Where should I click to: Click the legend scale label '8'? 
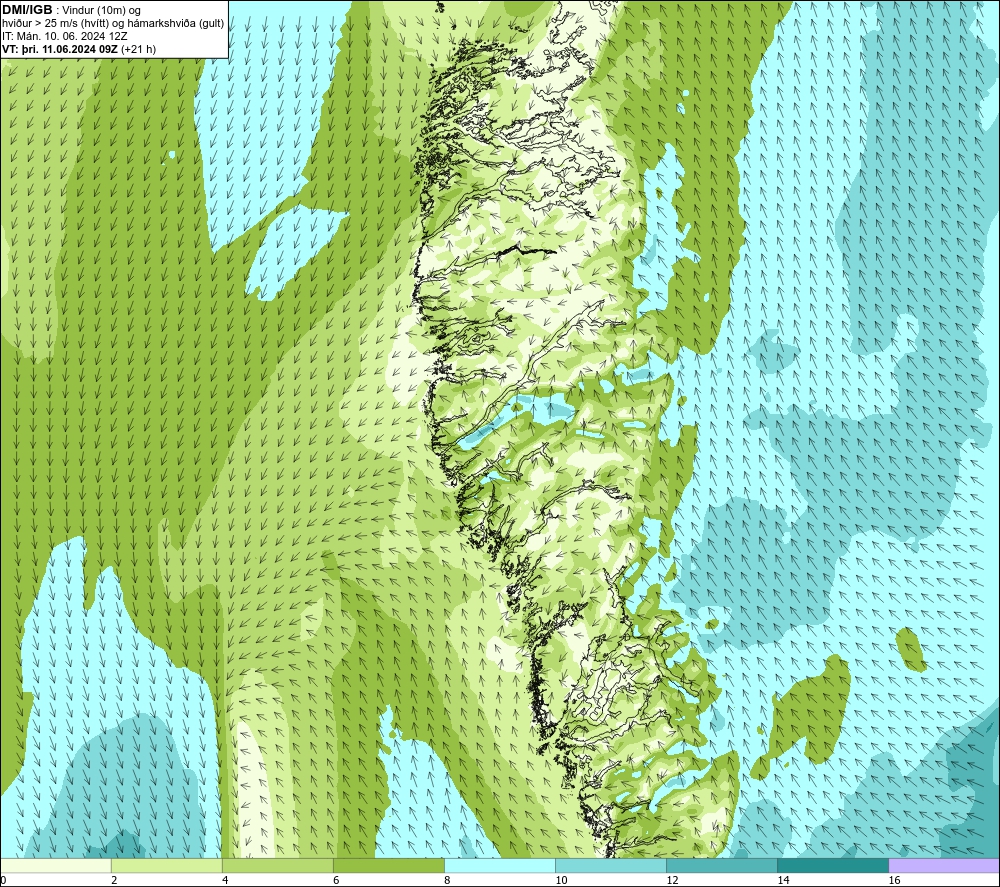[447, 881]
